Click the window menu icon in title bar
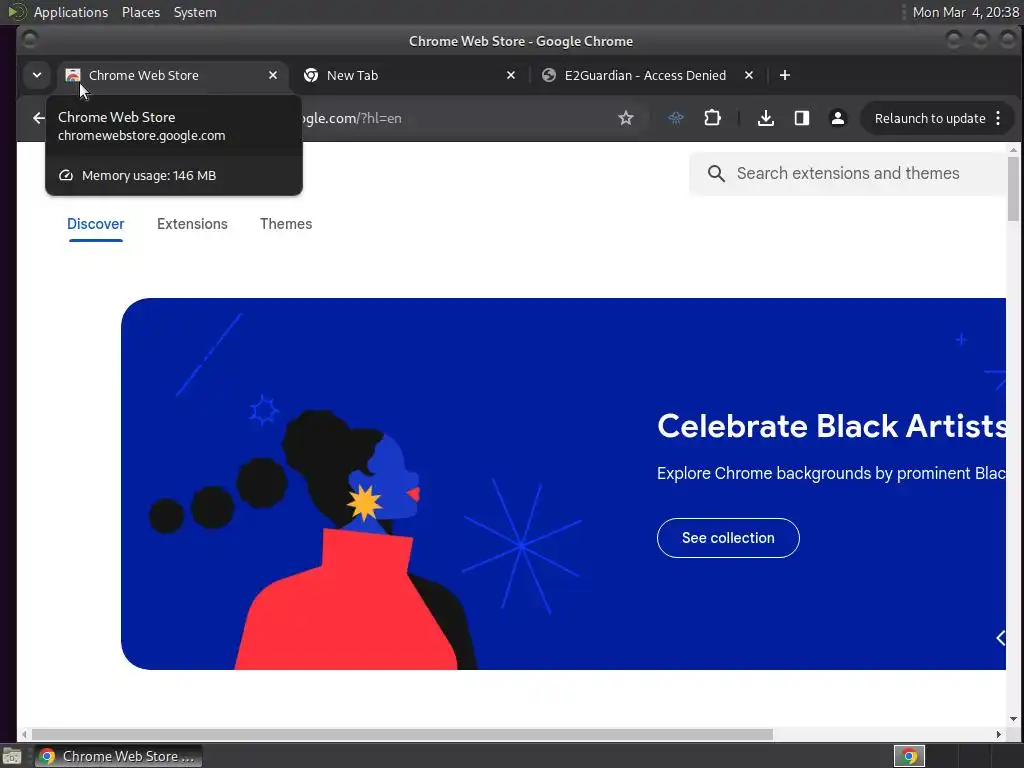Image resolution: width=1024 pixels, height=768 pixels. 29,40
